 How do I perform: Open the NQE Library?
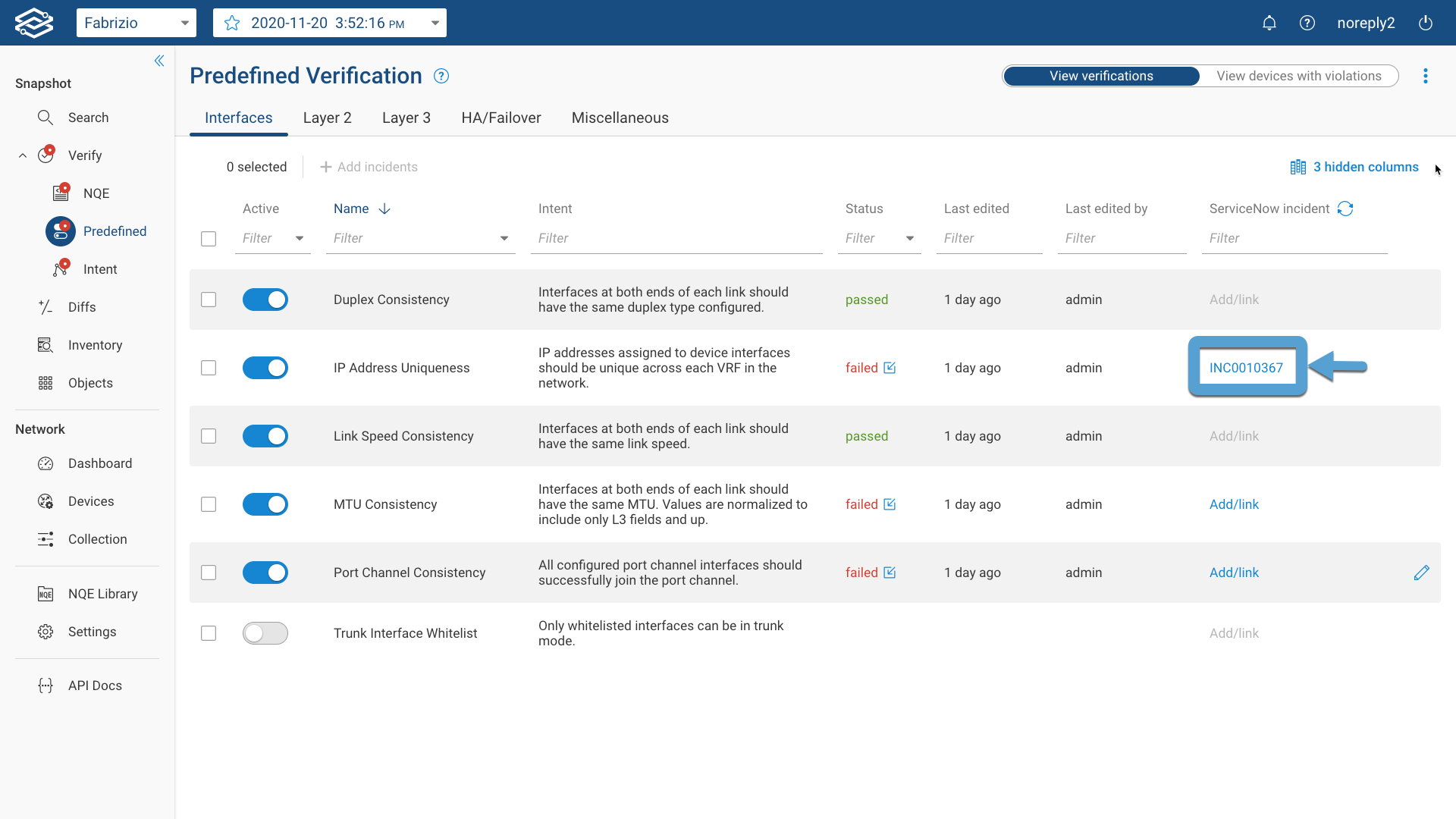click(103, 594)
